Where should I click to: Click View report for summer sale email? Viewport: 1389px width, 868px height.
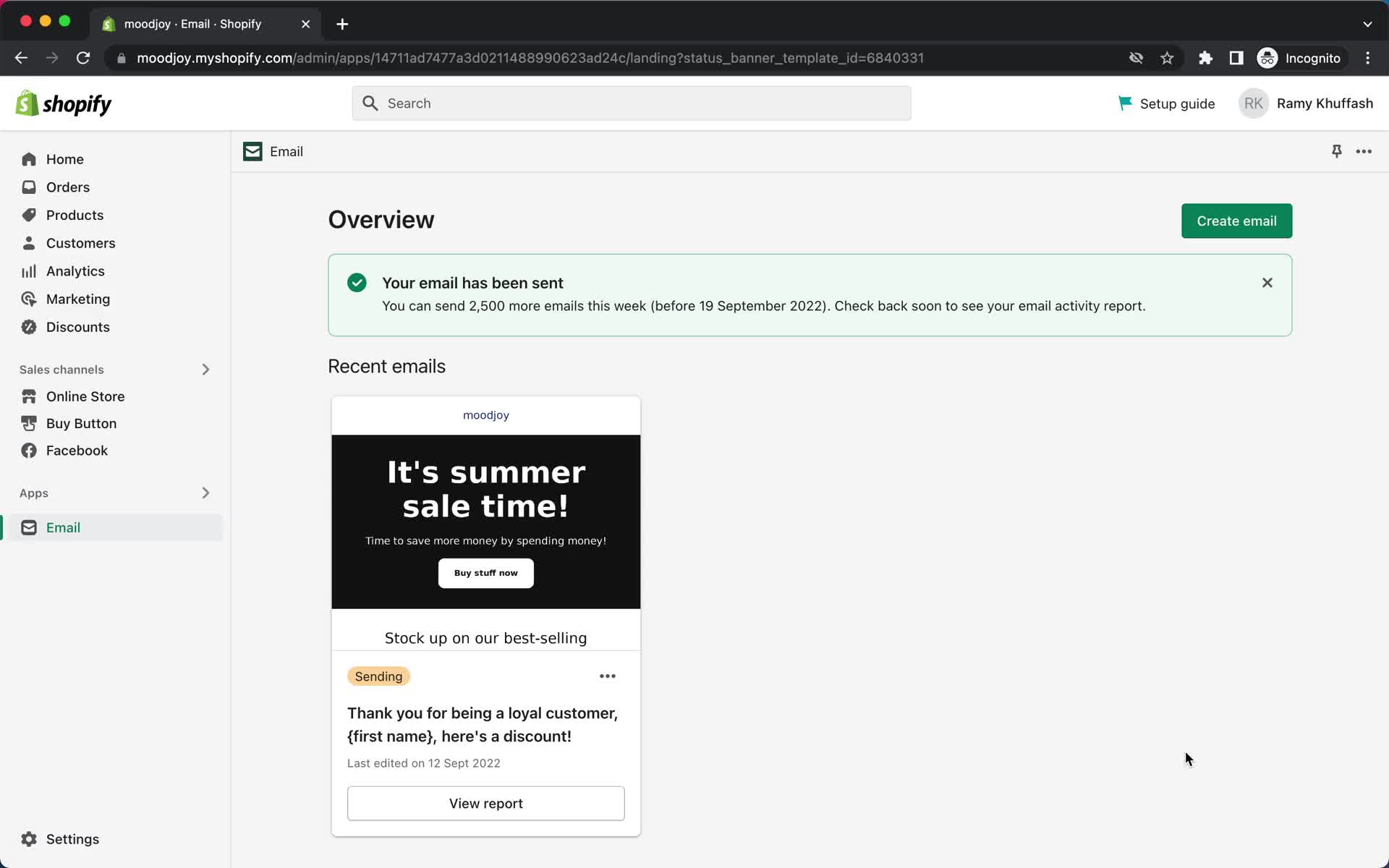(x=486, y=803)
